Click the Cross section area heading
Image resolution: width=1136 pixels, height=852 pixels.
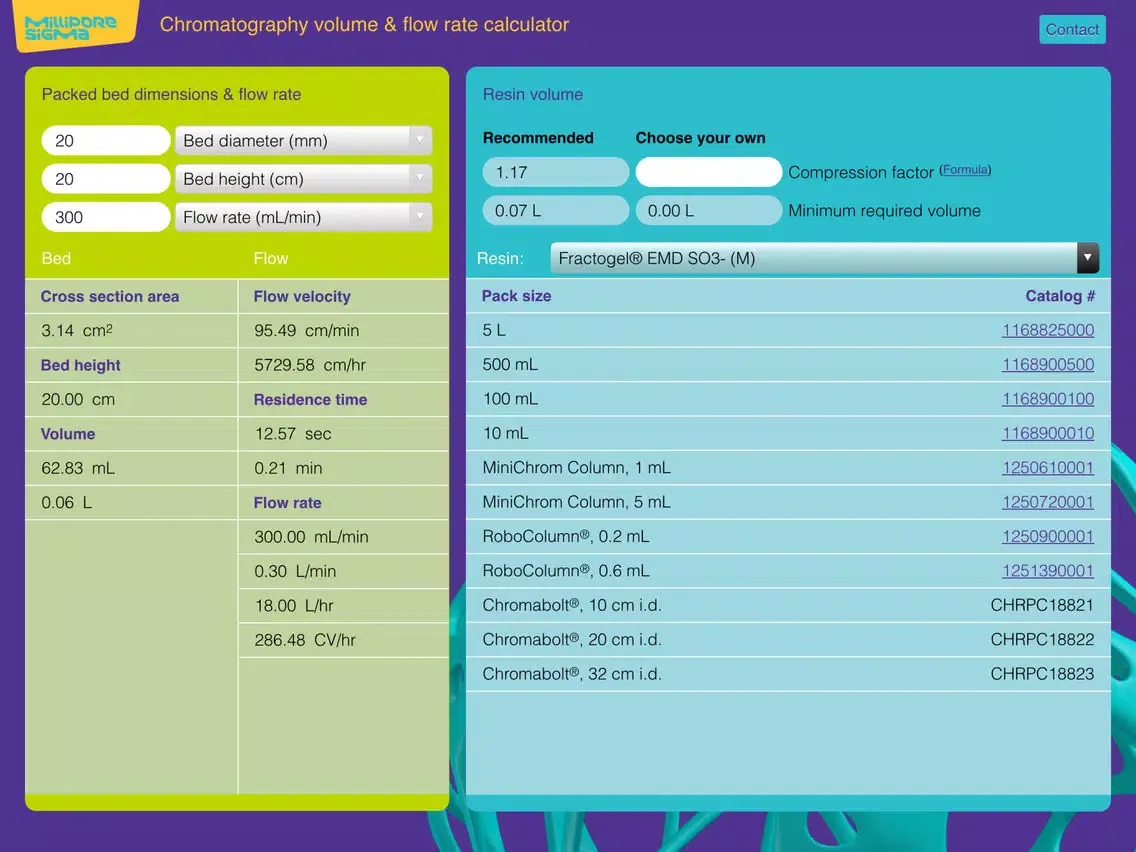point(110,296)
